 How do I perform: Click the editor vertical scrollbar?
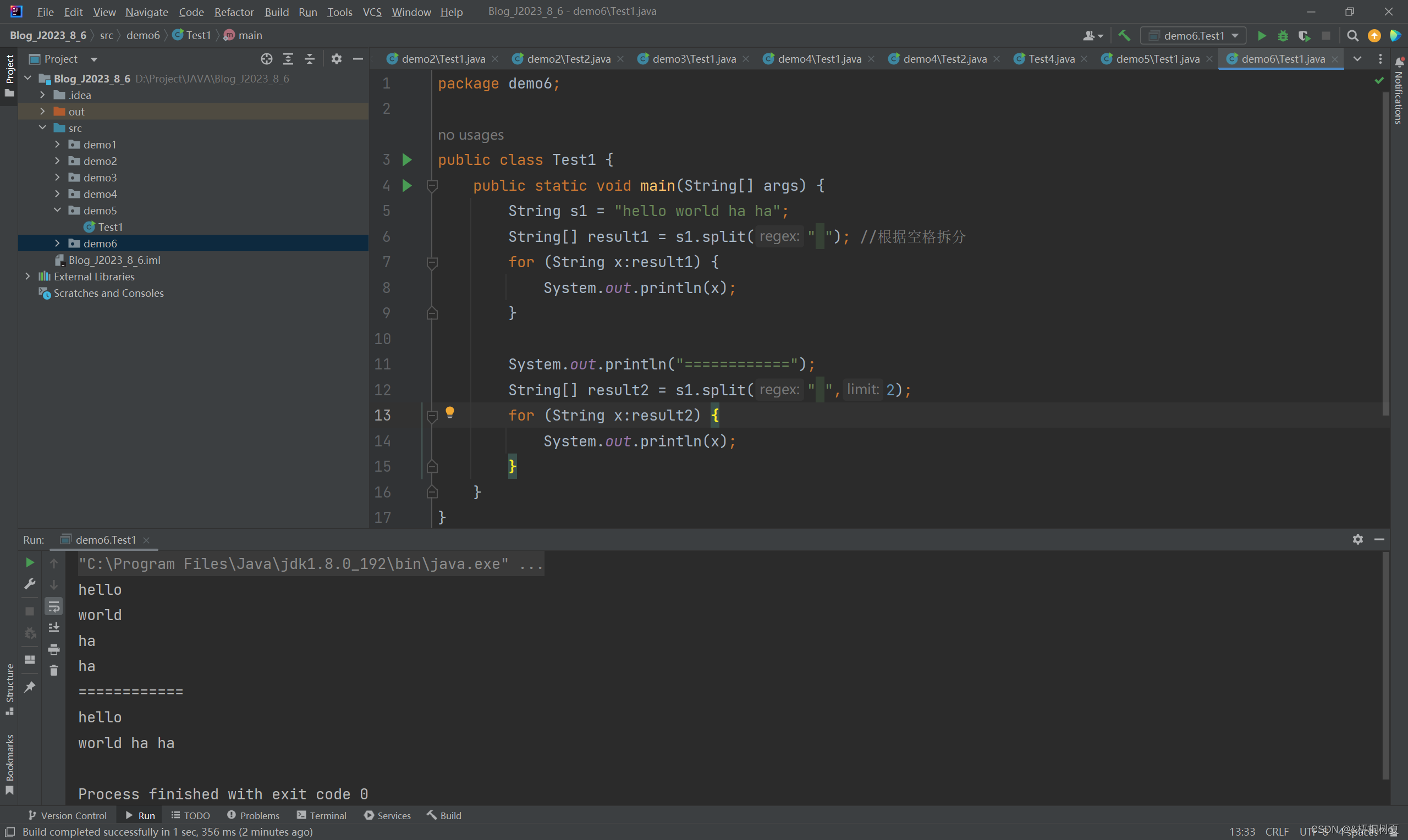coord(1385,255)
